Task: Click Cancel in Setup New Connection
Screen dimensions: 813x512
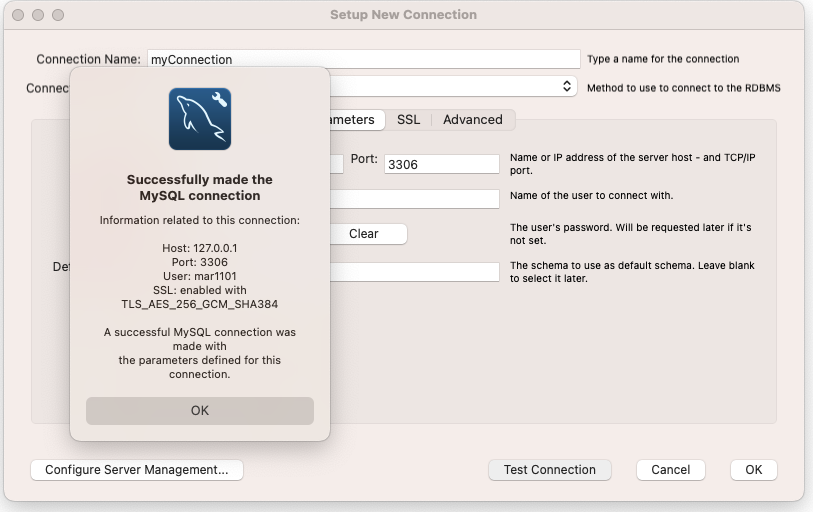Action: point(670,469)
